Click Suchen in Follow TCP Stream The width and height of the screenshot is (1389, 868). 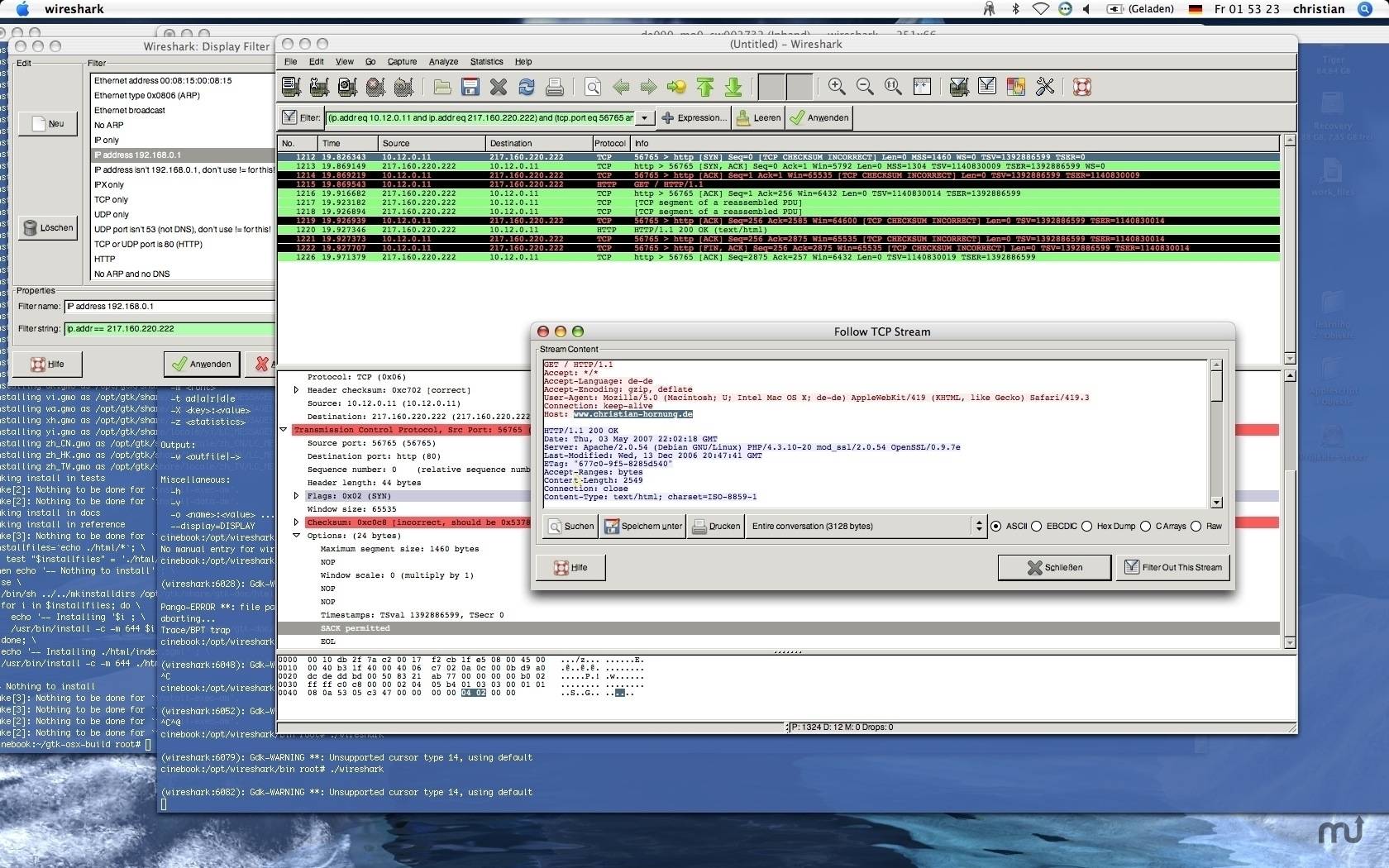570,527
